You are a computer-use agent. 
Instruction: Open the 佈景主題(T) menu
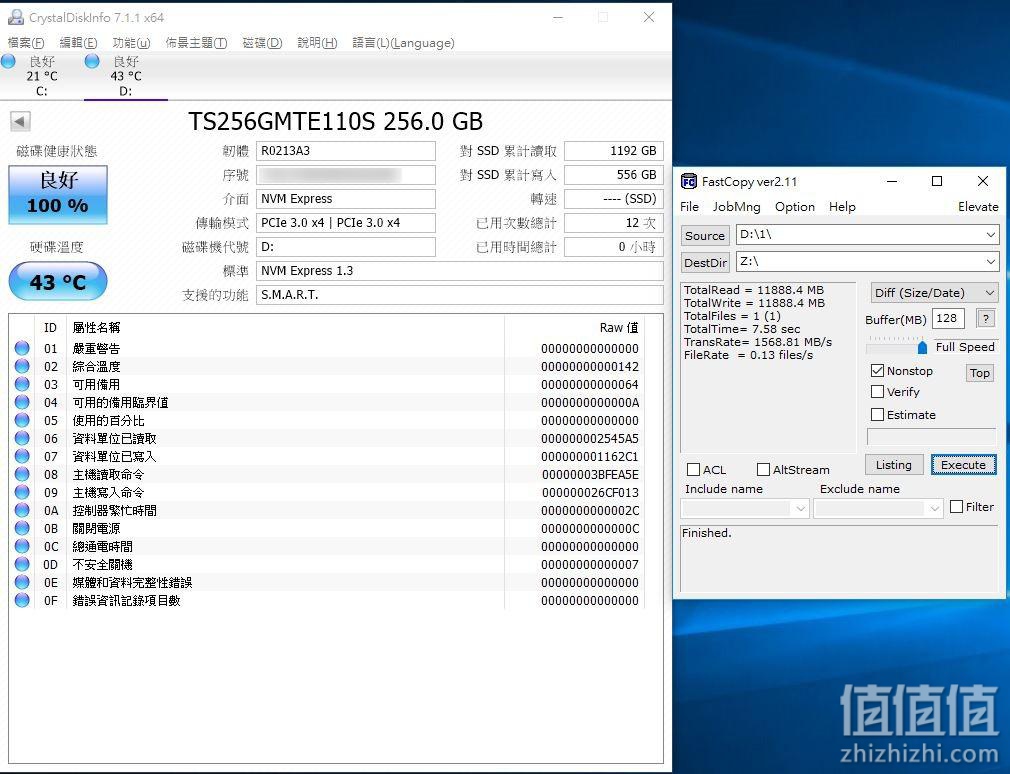(x=196, y=42)
